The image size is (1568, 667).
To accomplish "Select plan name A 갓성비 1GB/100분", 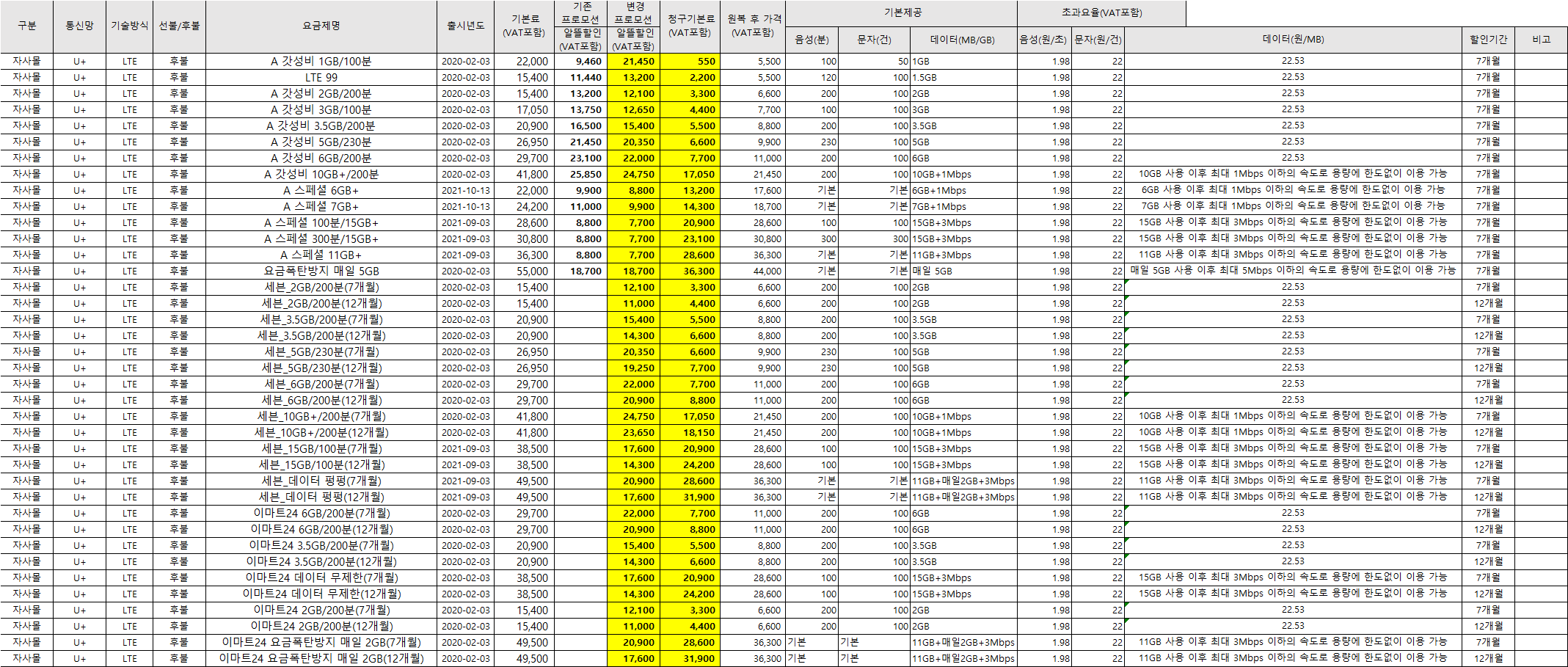I will tap(321, 62).
